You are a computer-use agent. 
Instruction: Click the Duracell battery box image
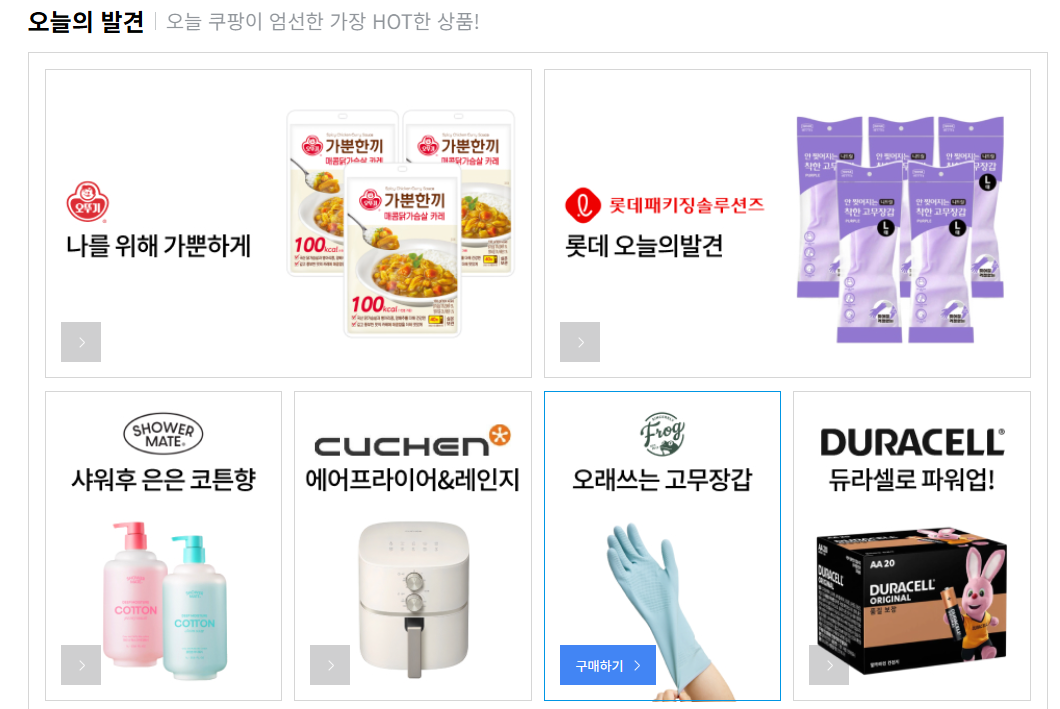coord(912,600)
